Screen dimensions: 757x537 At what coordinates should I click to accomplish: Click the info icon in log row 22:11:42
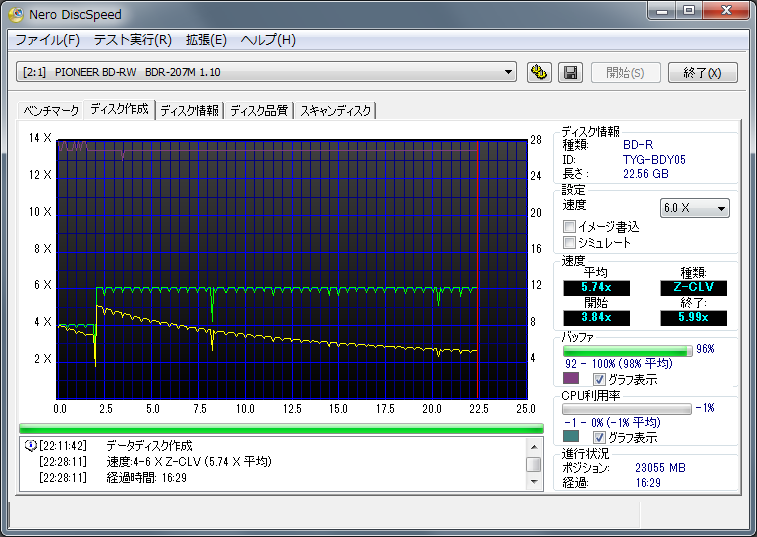(x=30, y=445)
